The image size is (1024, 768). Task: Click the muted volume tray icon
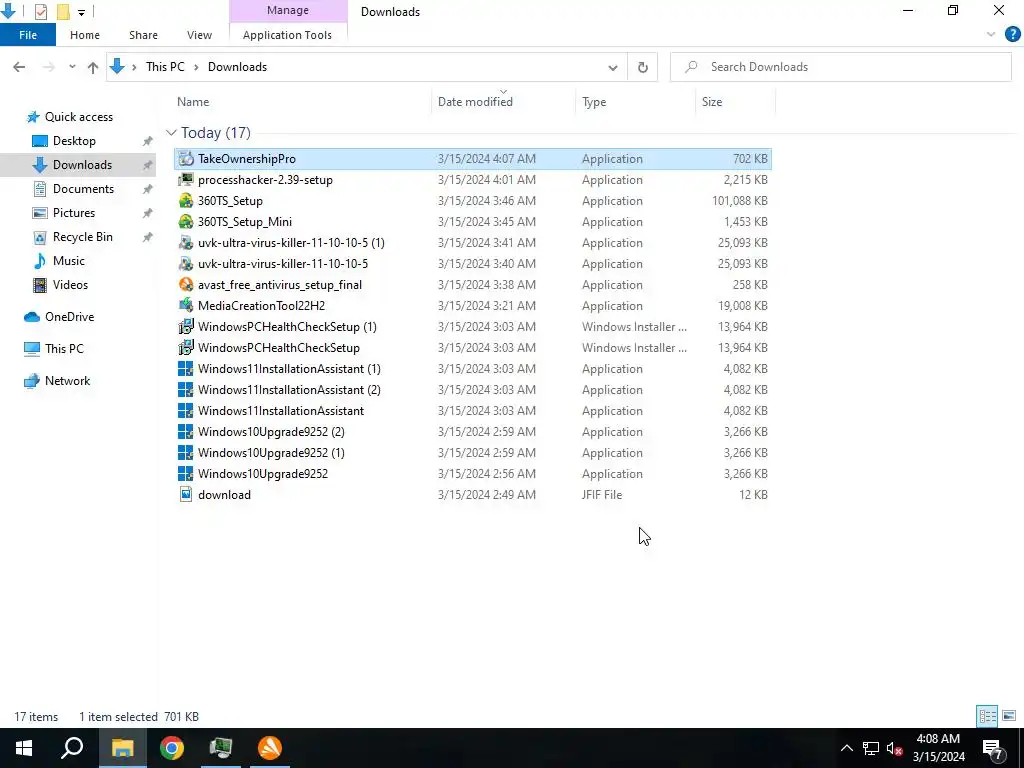click(894, 748)
